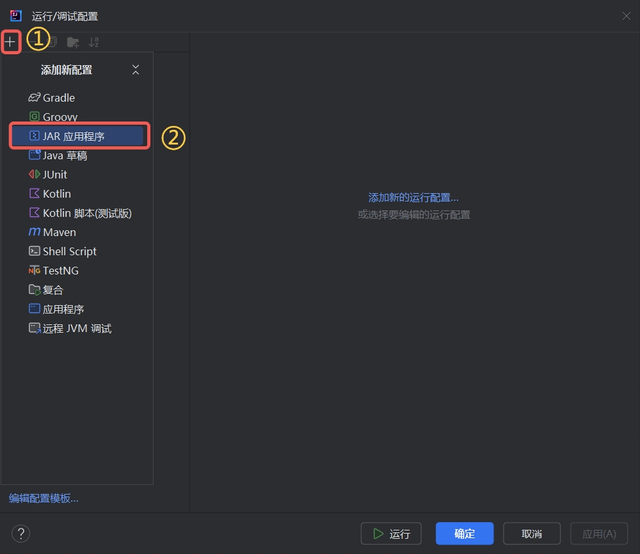Image resolution: width=640 pixels, height=554 pixels.
Task: Choose Kotlin 脚本(测试版) entry
Action: tap(78, 213)
